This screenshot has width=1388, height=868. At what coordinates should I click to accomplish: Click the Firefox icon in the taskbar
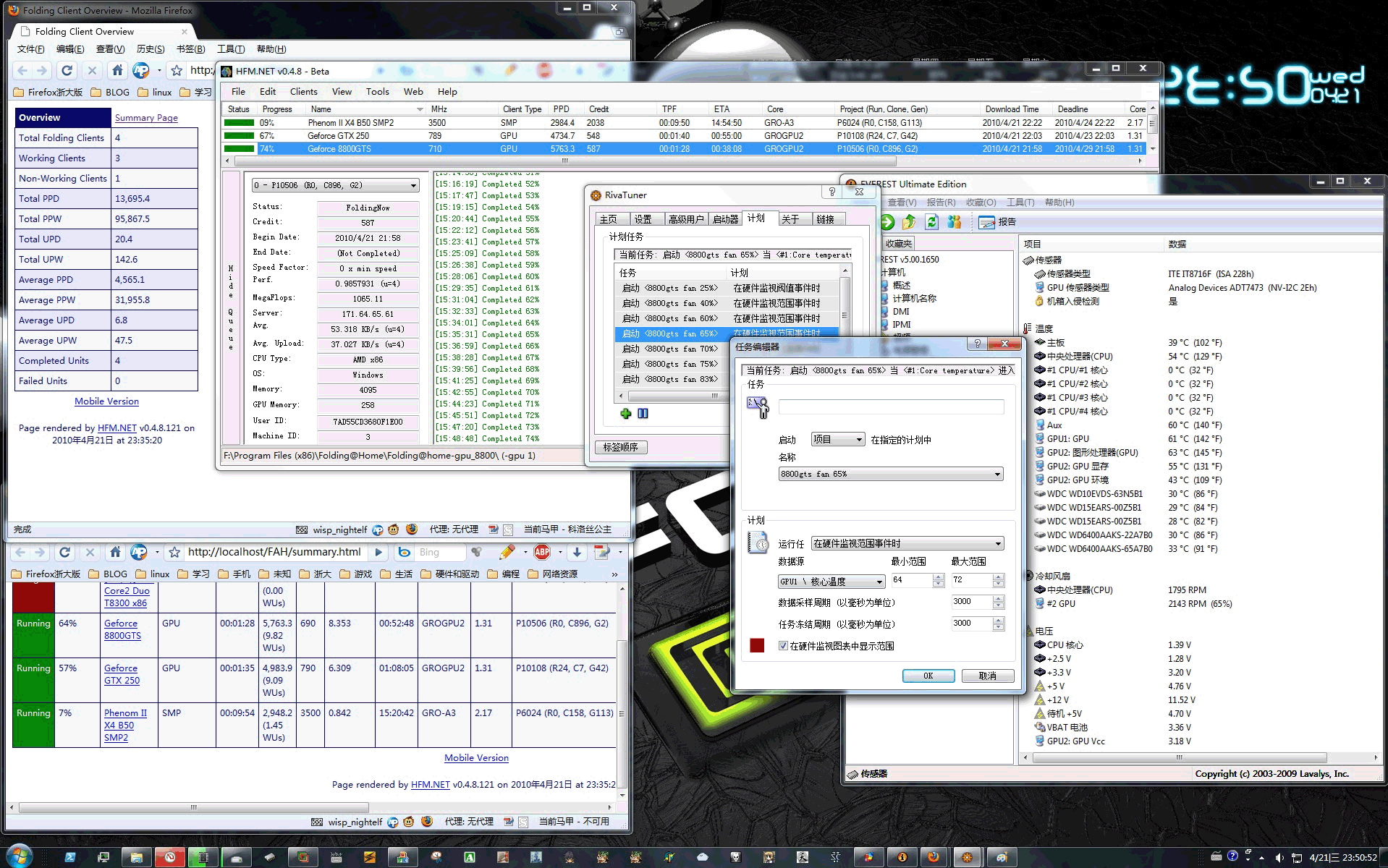pos(933,857)
